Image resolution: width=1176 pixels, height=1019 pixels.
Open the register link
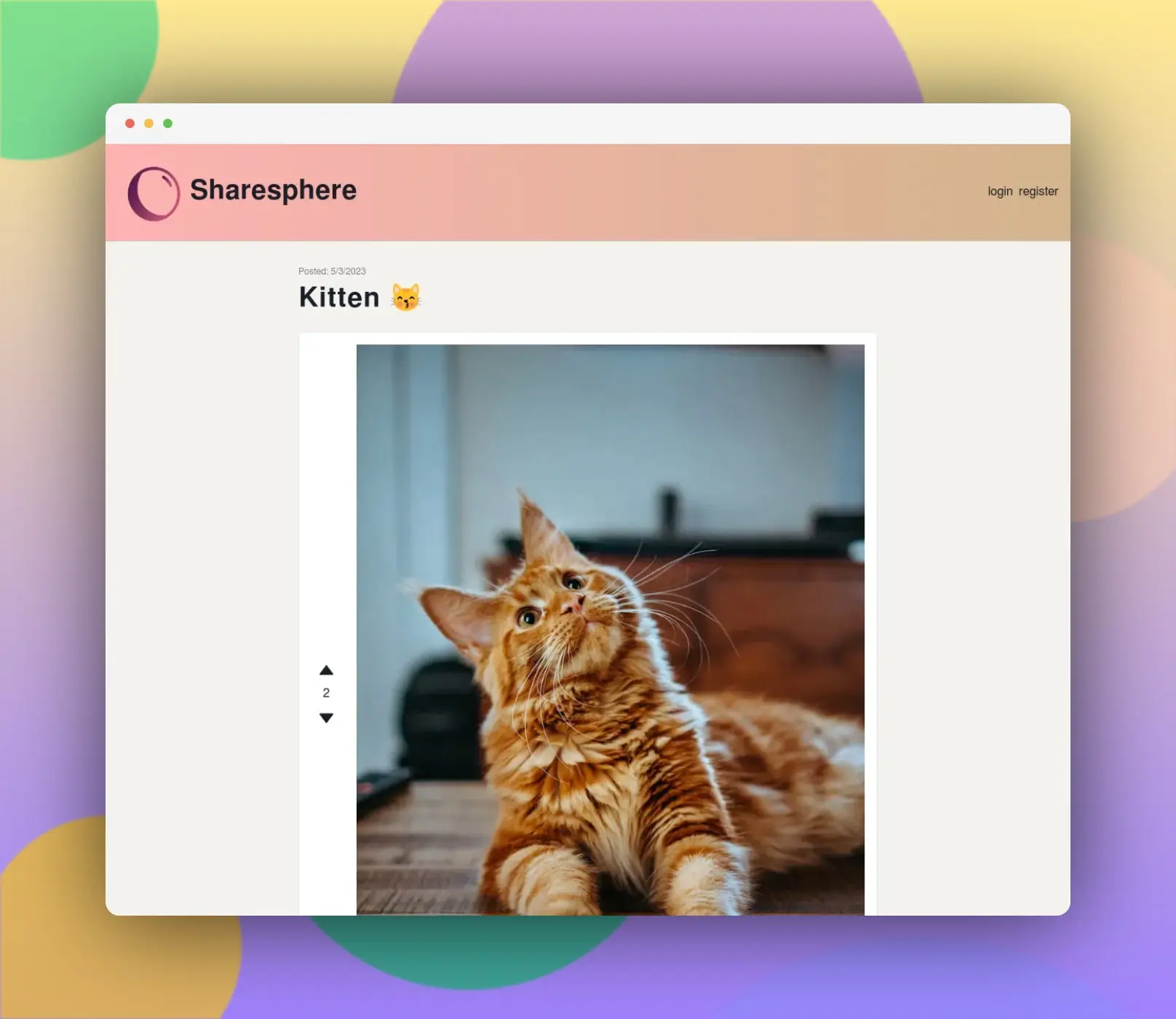[1038, 191]
